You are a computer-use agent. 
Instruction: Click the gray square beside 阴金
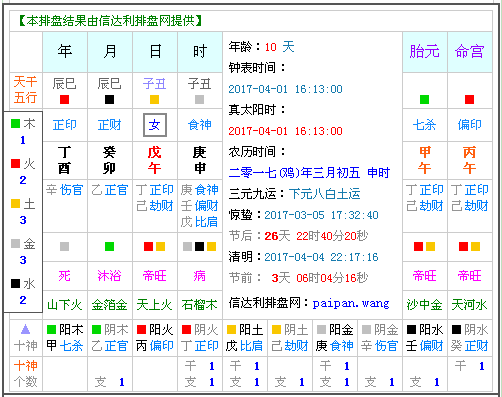[366, 330]
